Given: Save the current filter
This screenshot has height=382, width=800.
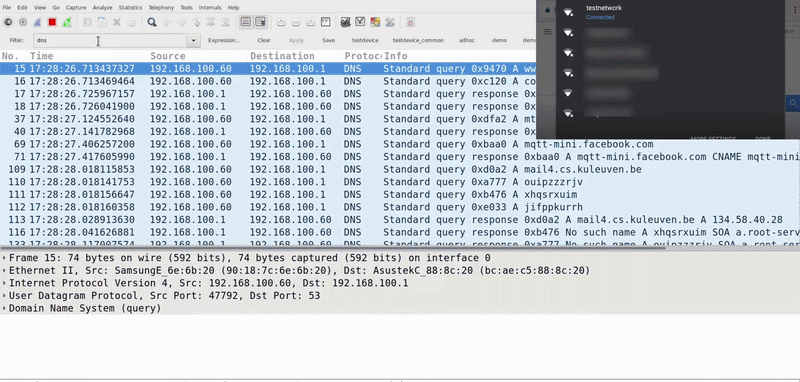Looking at the screenshot, I should point(329,40).
